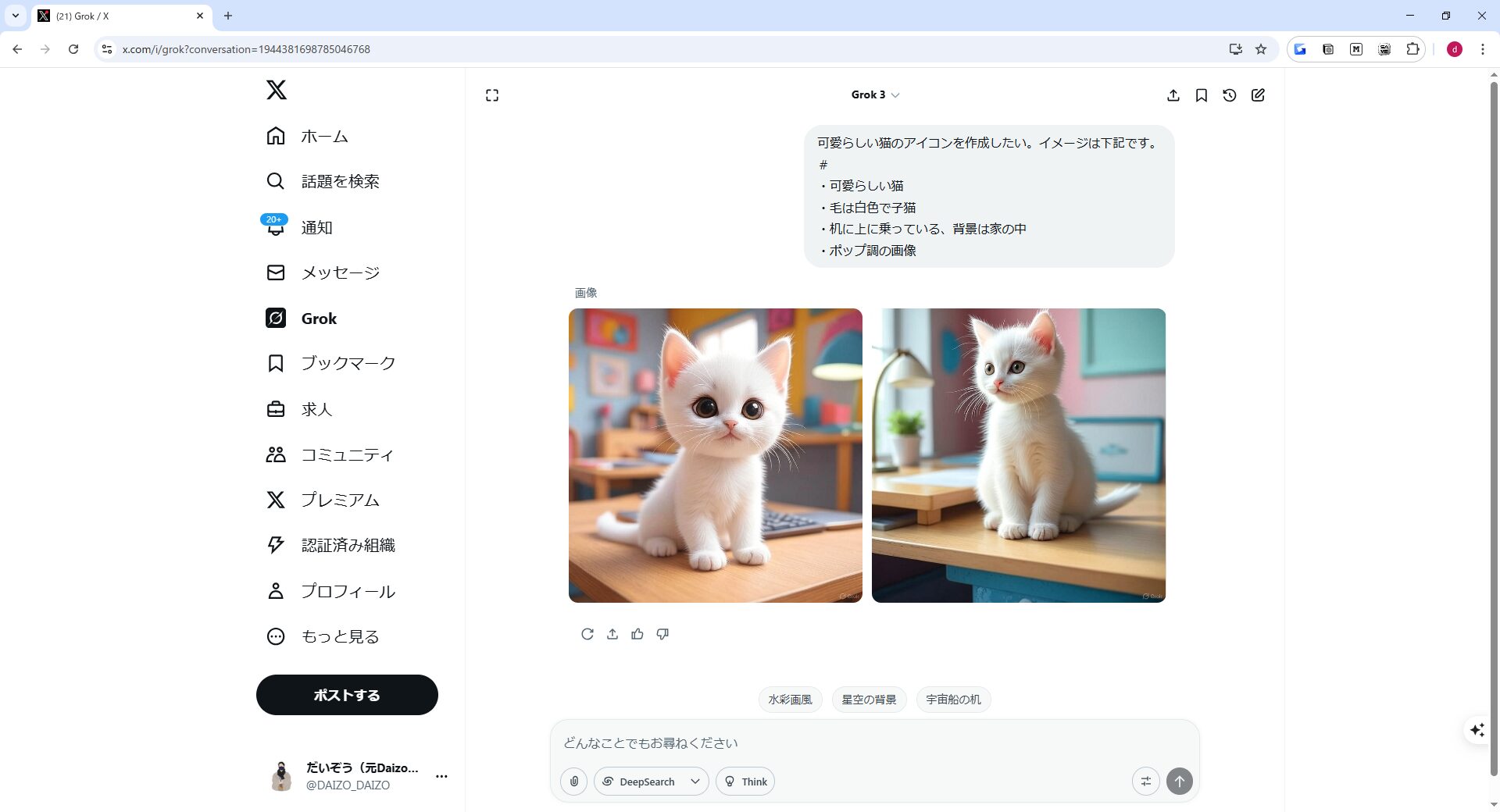
Task: Expand the chat to fullscreen
Action: (492, 94)
